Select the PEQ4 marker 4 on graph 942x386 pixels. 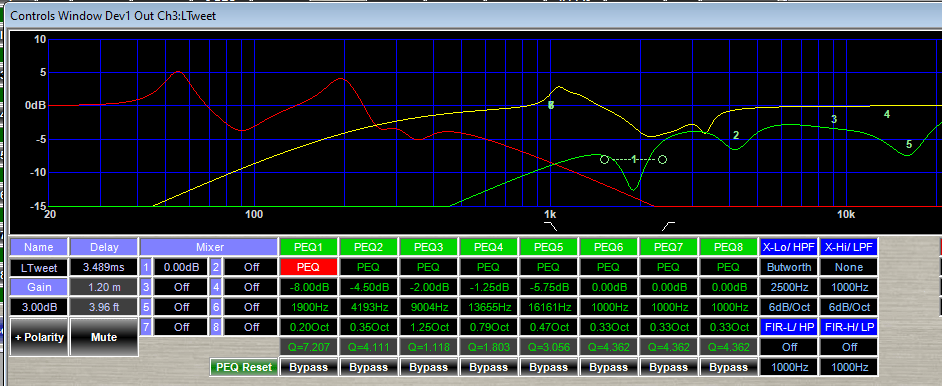coord(887,114)
